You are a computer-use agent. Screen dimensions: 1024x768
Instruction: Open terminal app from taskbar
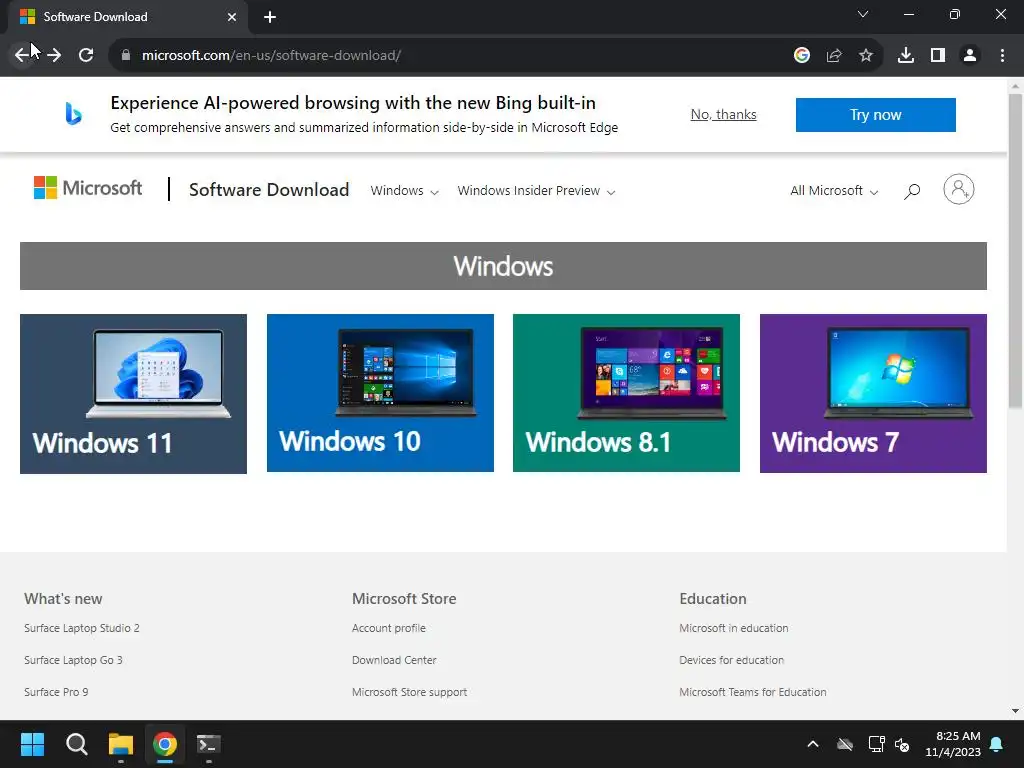(209, 744)
